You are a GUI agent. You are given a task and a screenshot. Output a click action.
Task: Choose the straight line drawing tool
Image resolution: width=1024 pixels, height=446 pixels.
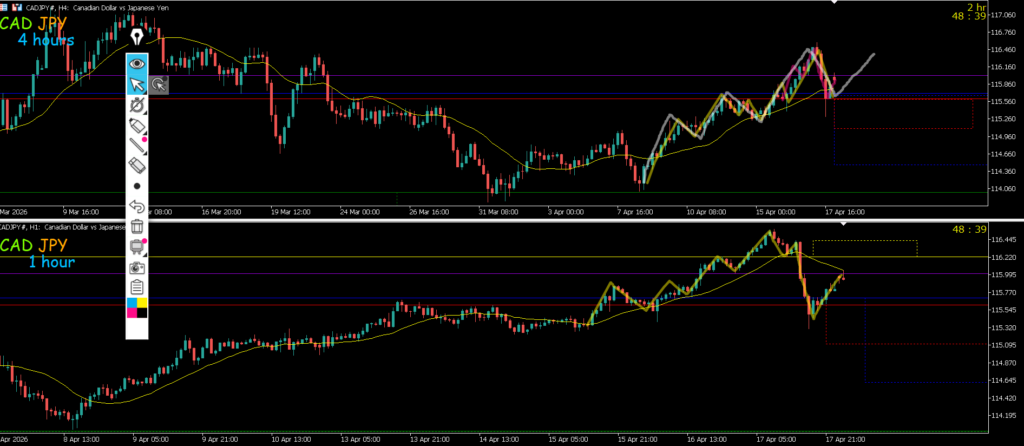click(137, 146)
